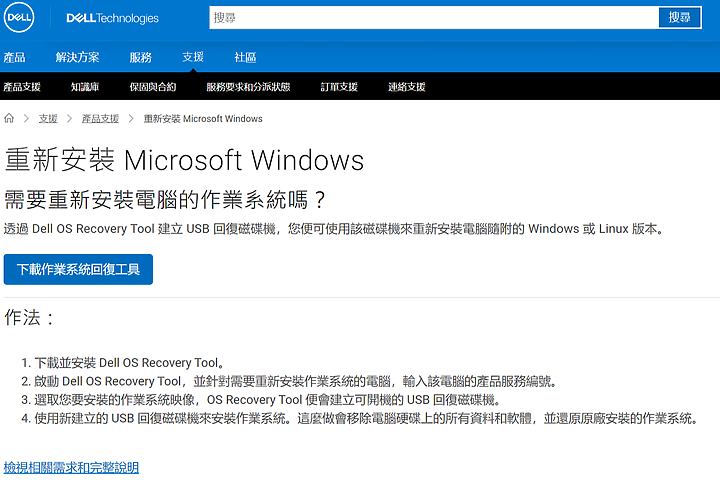720x492 pixels.
Task: Click the 作法： section heading
Action: [x=30, y=317]
